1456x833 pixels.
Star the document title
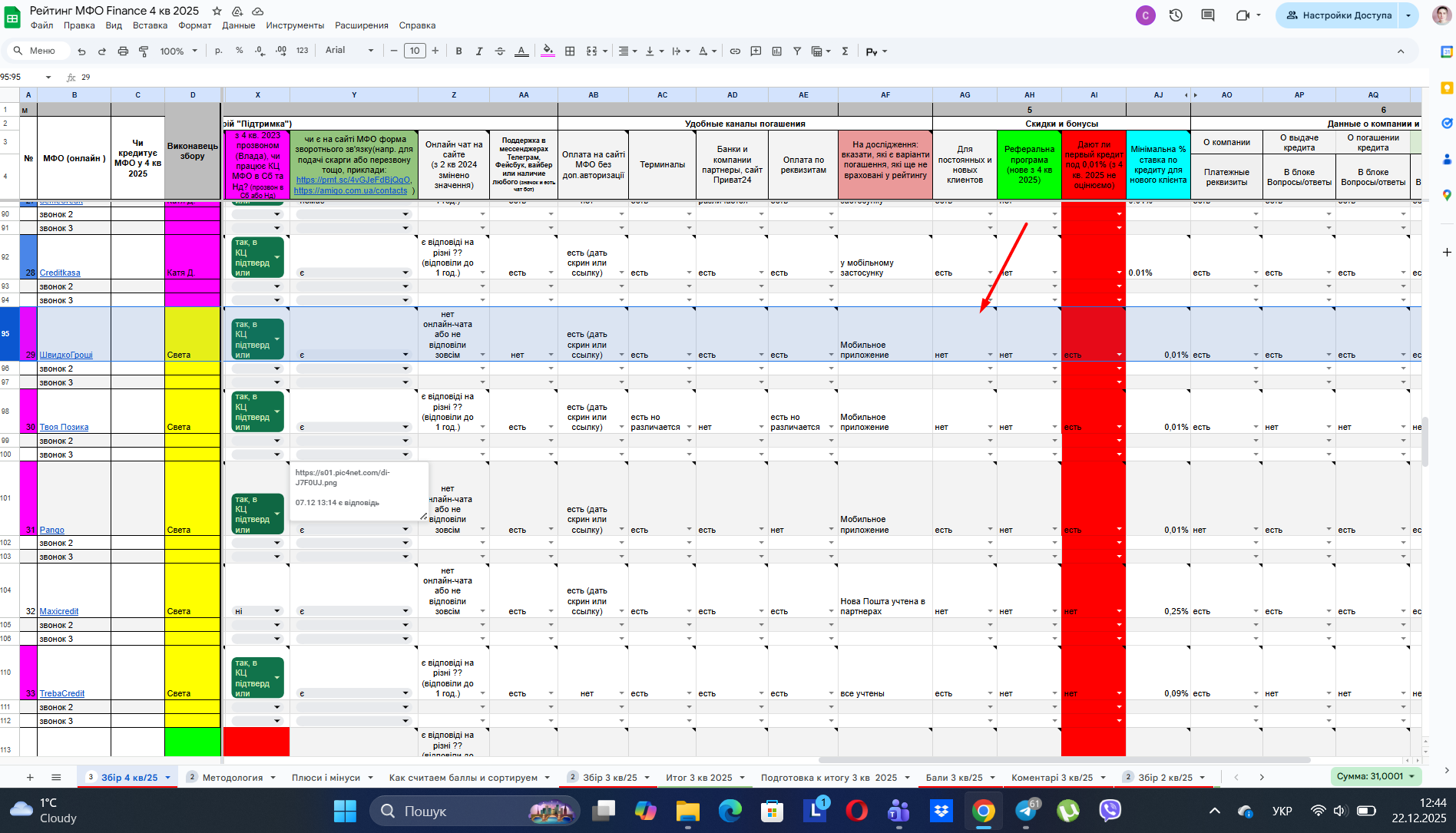pyautogui.click(x=217, y=12)
